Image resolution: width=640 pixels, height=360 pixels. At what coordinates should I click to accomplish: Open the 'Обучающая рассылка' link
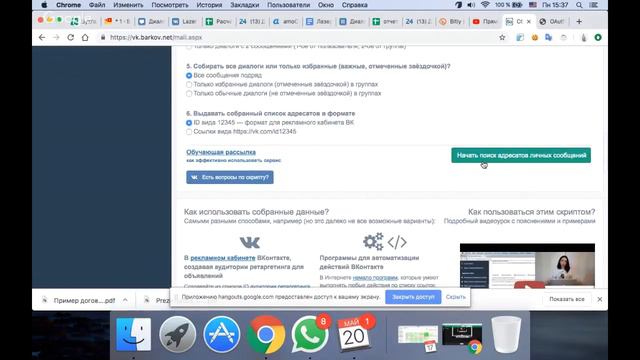click(x=221, y=152)
